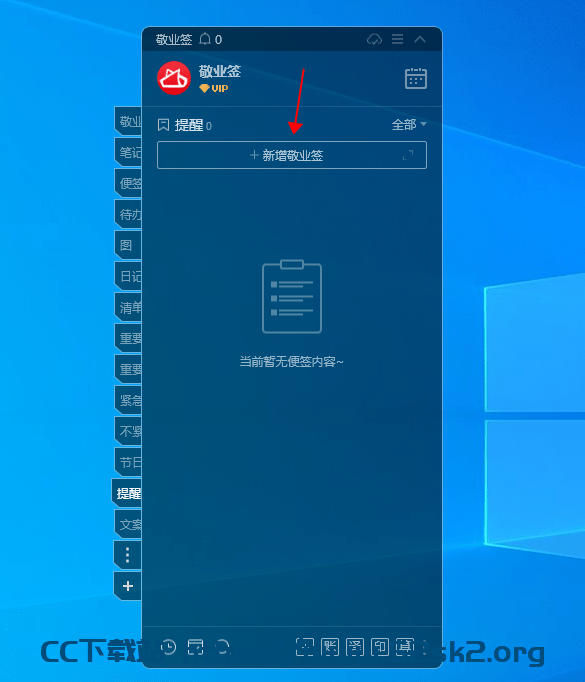Collapse window with the up chevron

click(x=420, y=39)
